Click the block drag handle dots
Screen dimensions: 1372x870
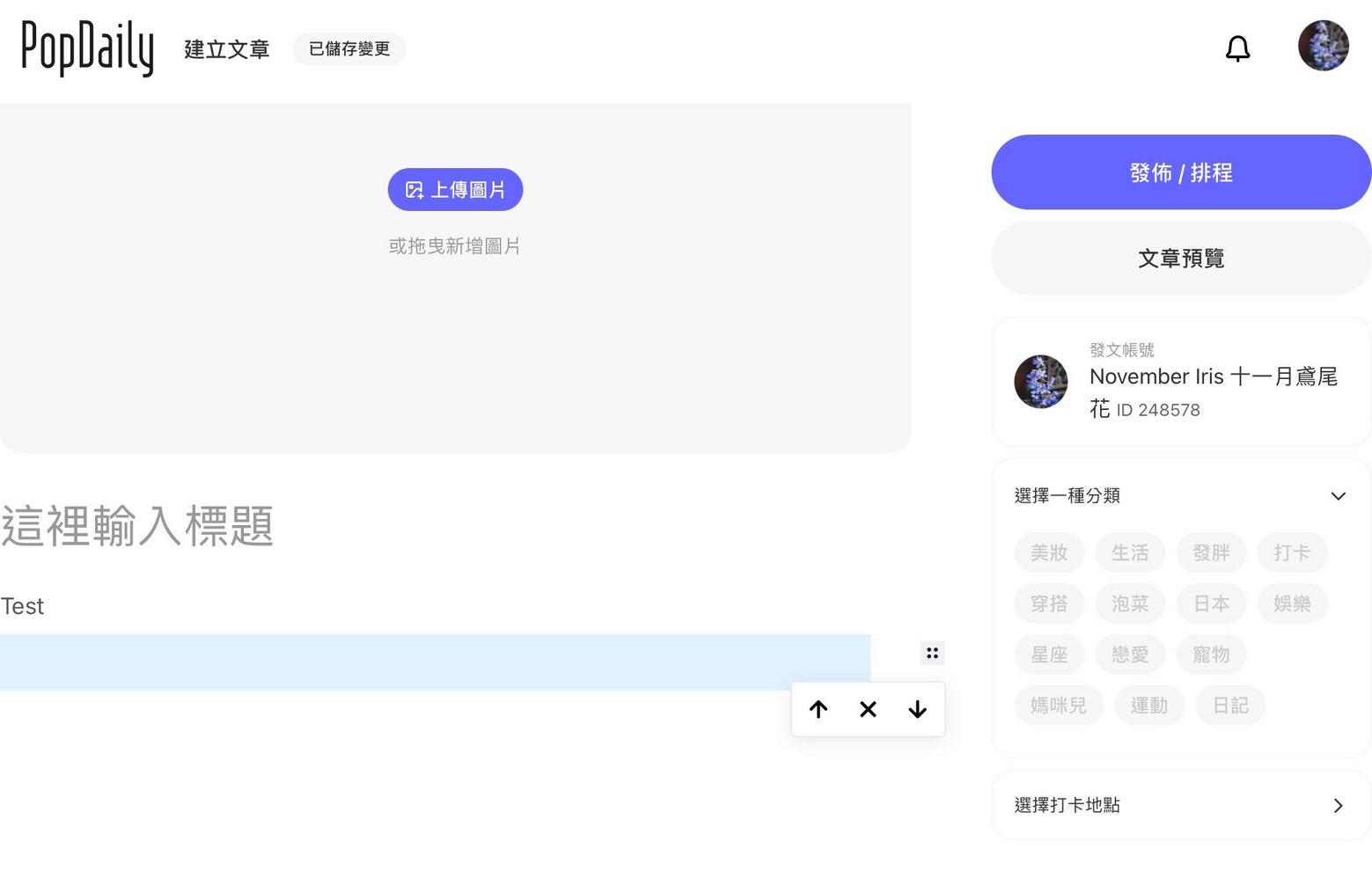tap(932, 653)
